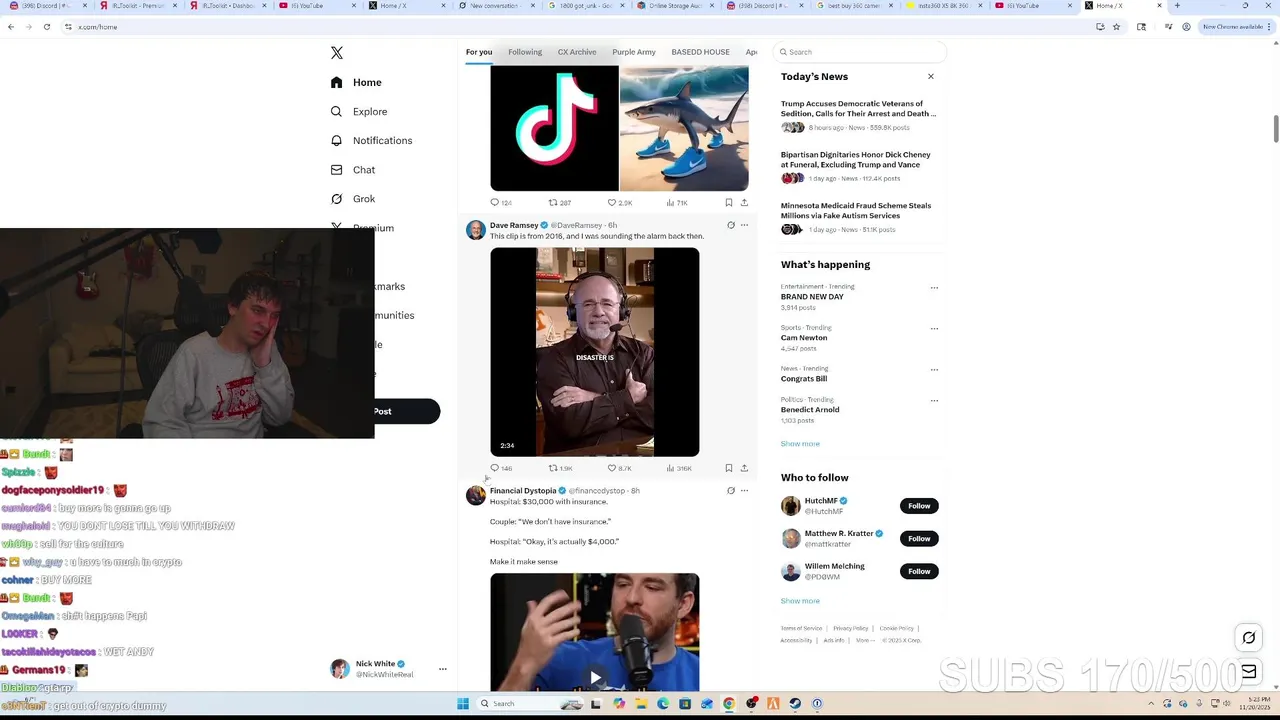Open the Messages floating button
The image size is (1280, 720).
click(x=1249, y=672)
